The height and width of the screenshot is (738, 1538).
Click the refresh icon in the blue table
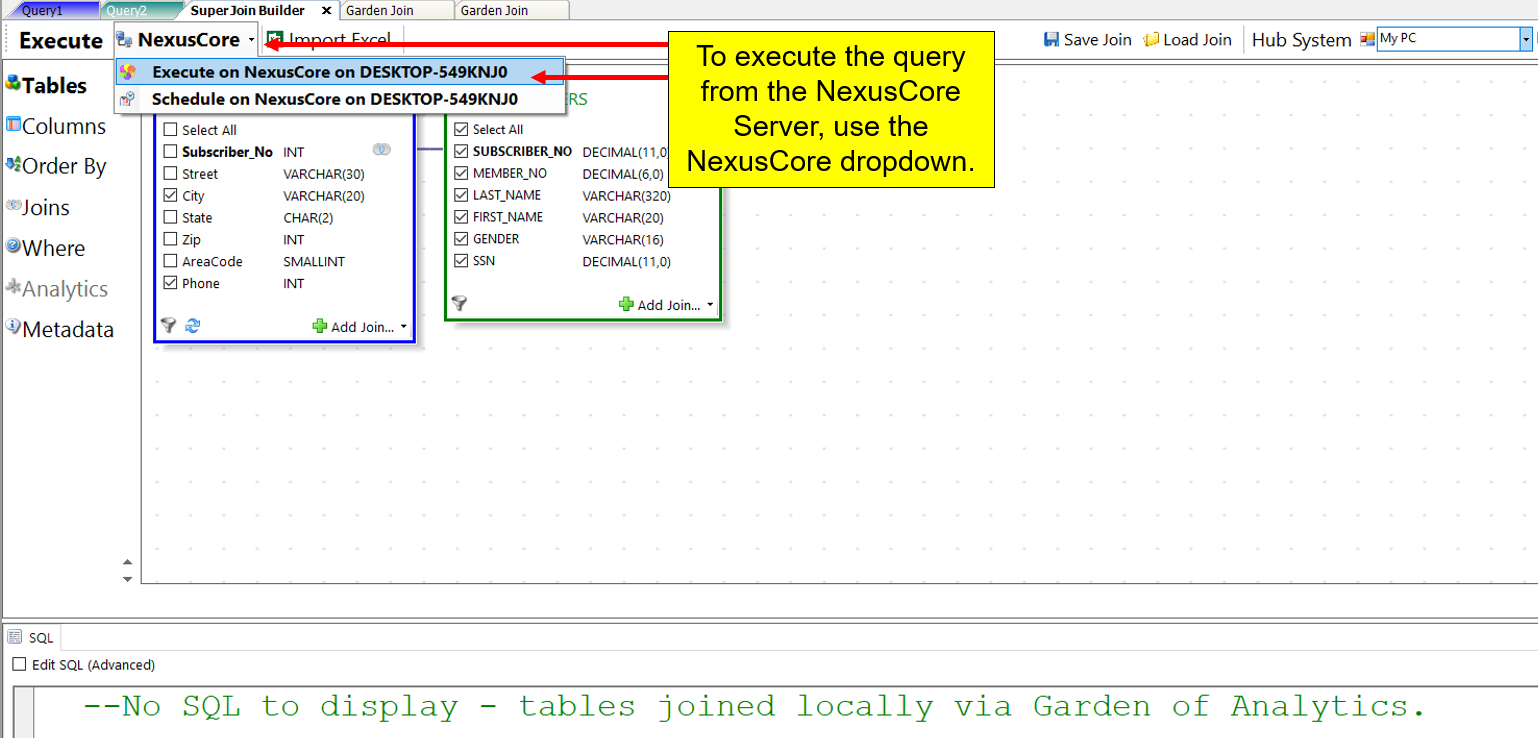click(x=193, y=326)
